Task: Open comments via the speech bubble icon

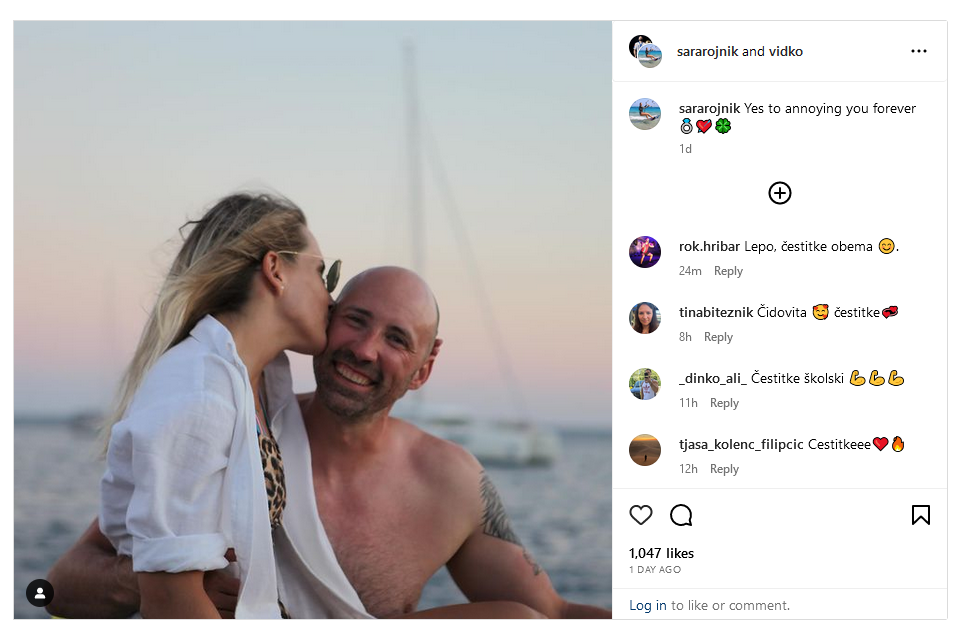Action: [681, 515]
